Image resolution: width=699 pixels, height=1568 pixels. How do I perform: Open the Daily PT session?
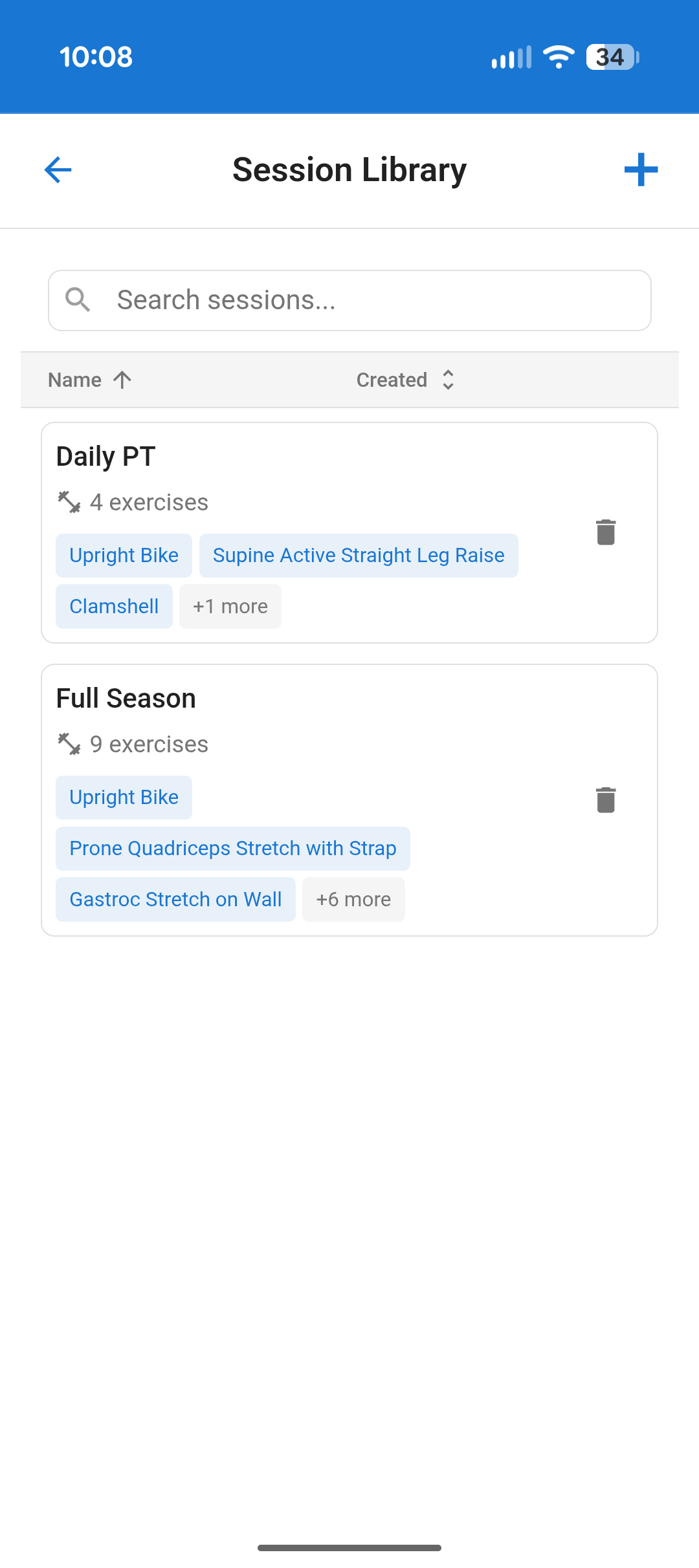coord(106,457)
